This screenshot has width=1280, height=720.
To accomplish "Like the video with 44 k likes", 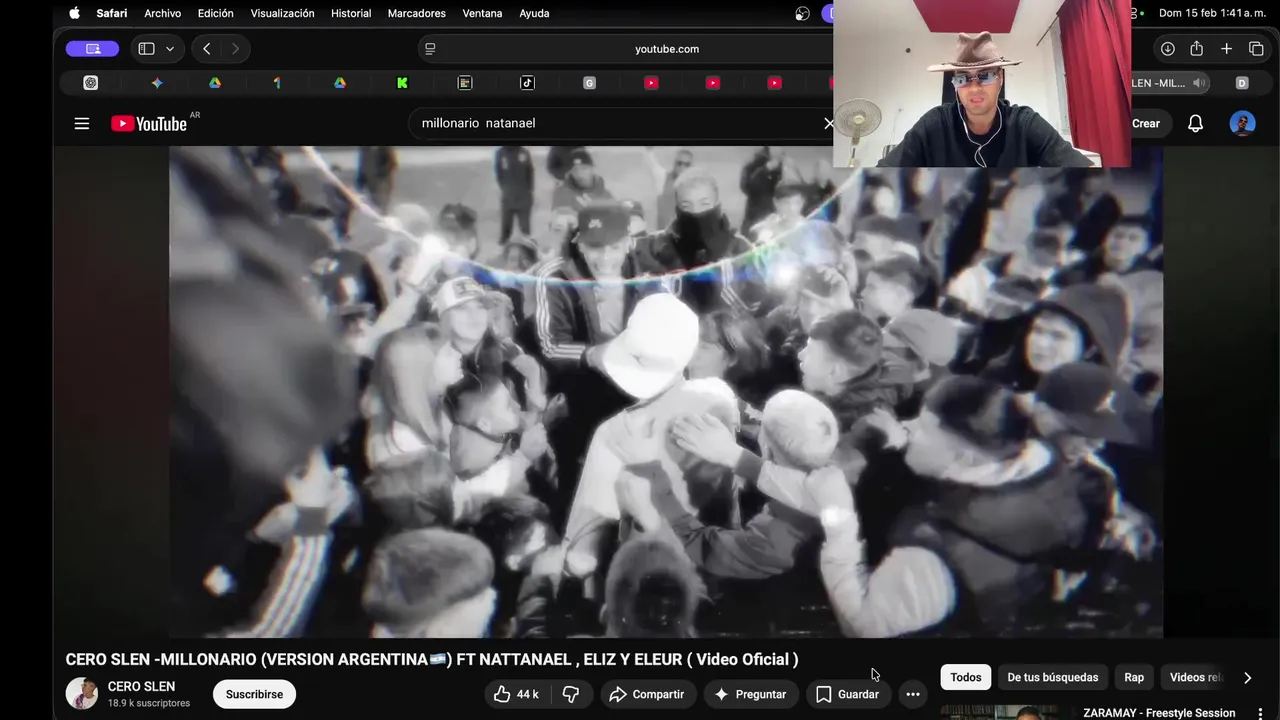I will pyautogui.click(x=516, y=694).
